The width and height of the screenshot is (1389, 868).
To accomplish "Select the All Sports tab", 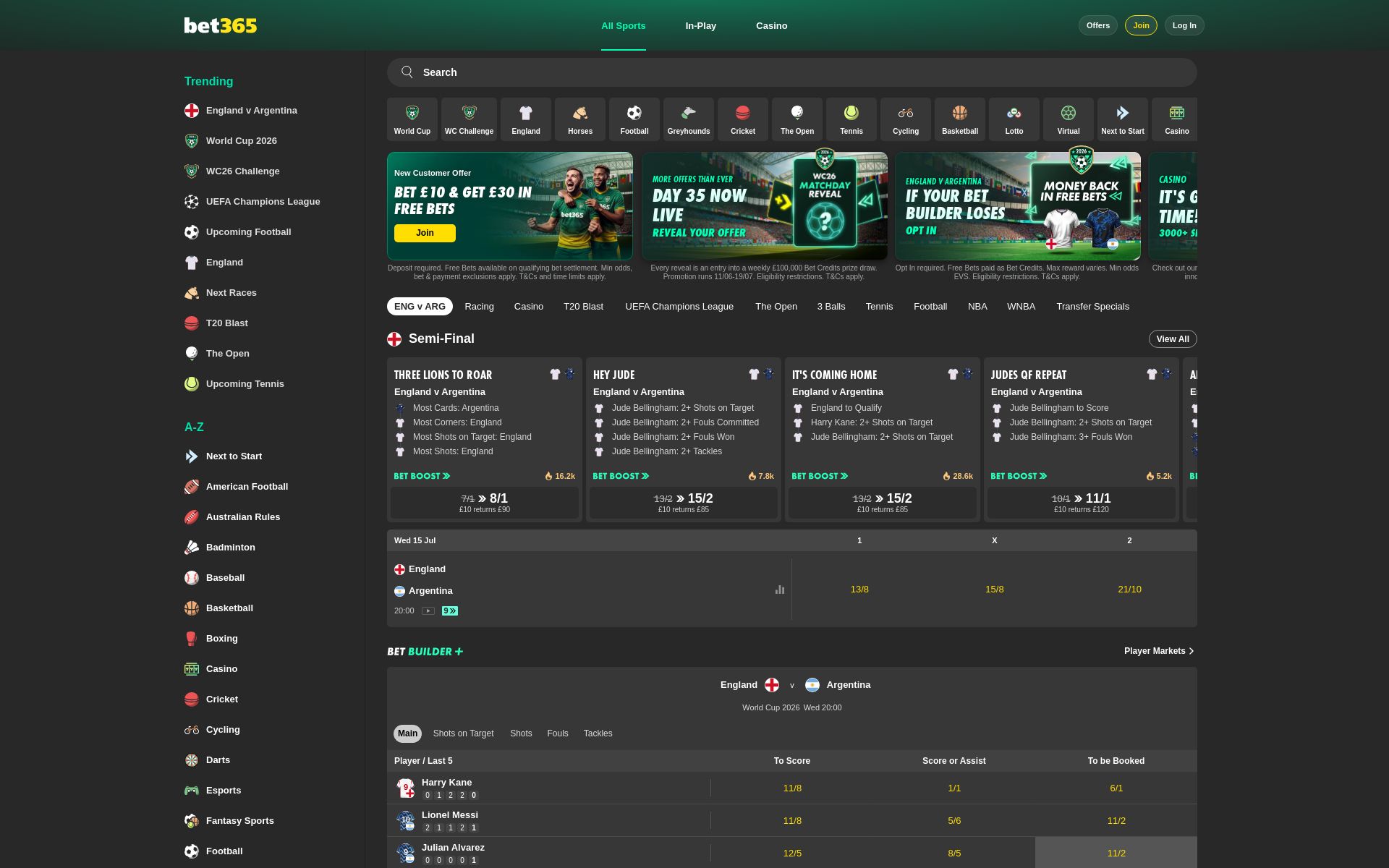I will pos(623,26).
